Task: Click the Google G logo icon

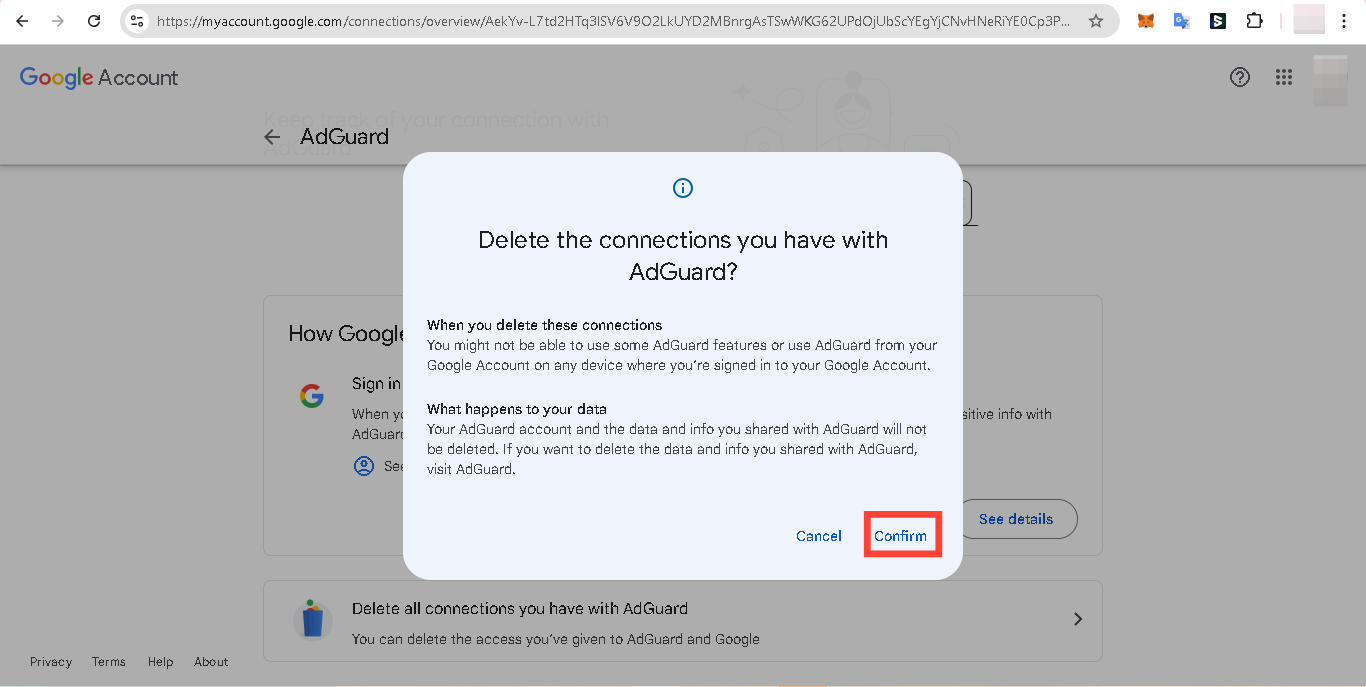Action: tap(312, 396)
